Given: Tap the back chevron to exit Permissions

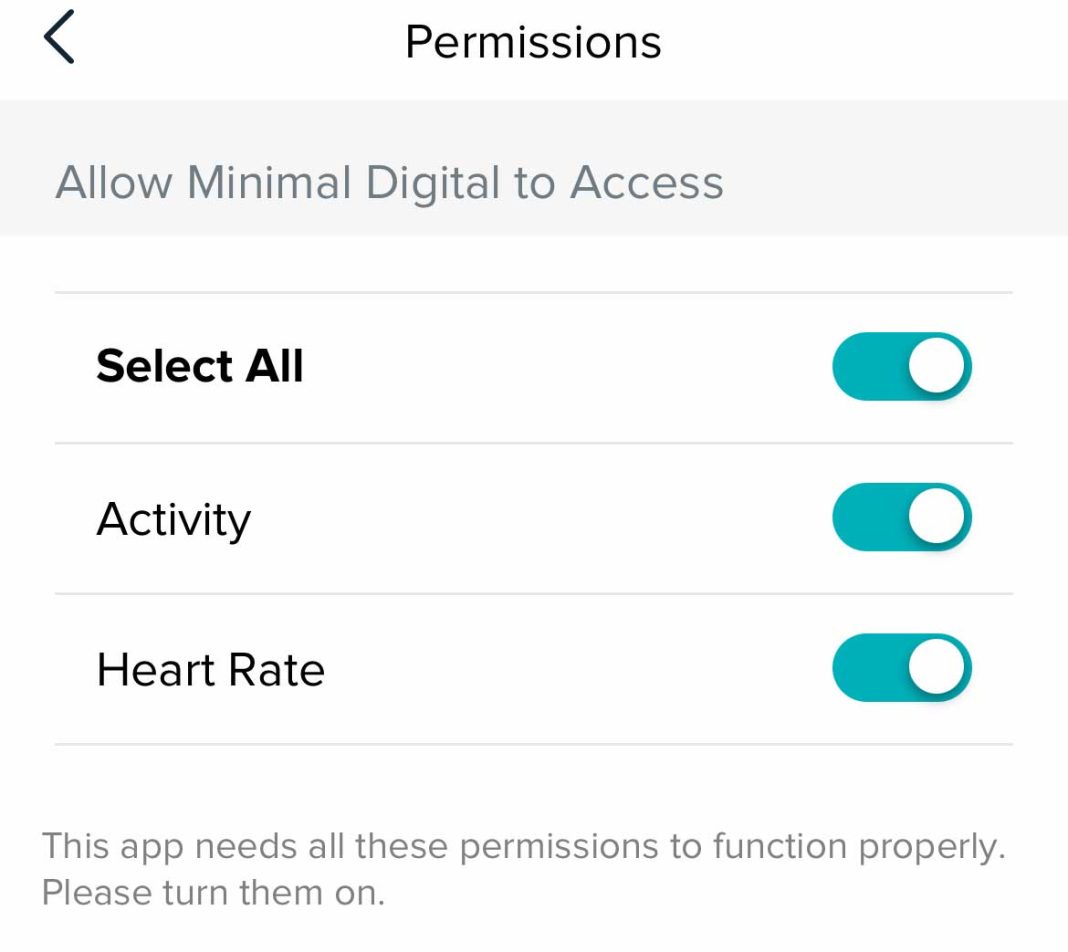Looking at the screenshot, I should pos(60,38).
